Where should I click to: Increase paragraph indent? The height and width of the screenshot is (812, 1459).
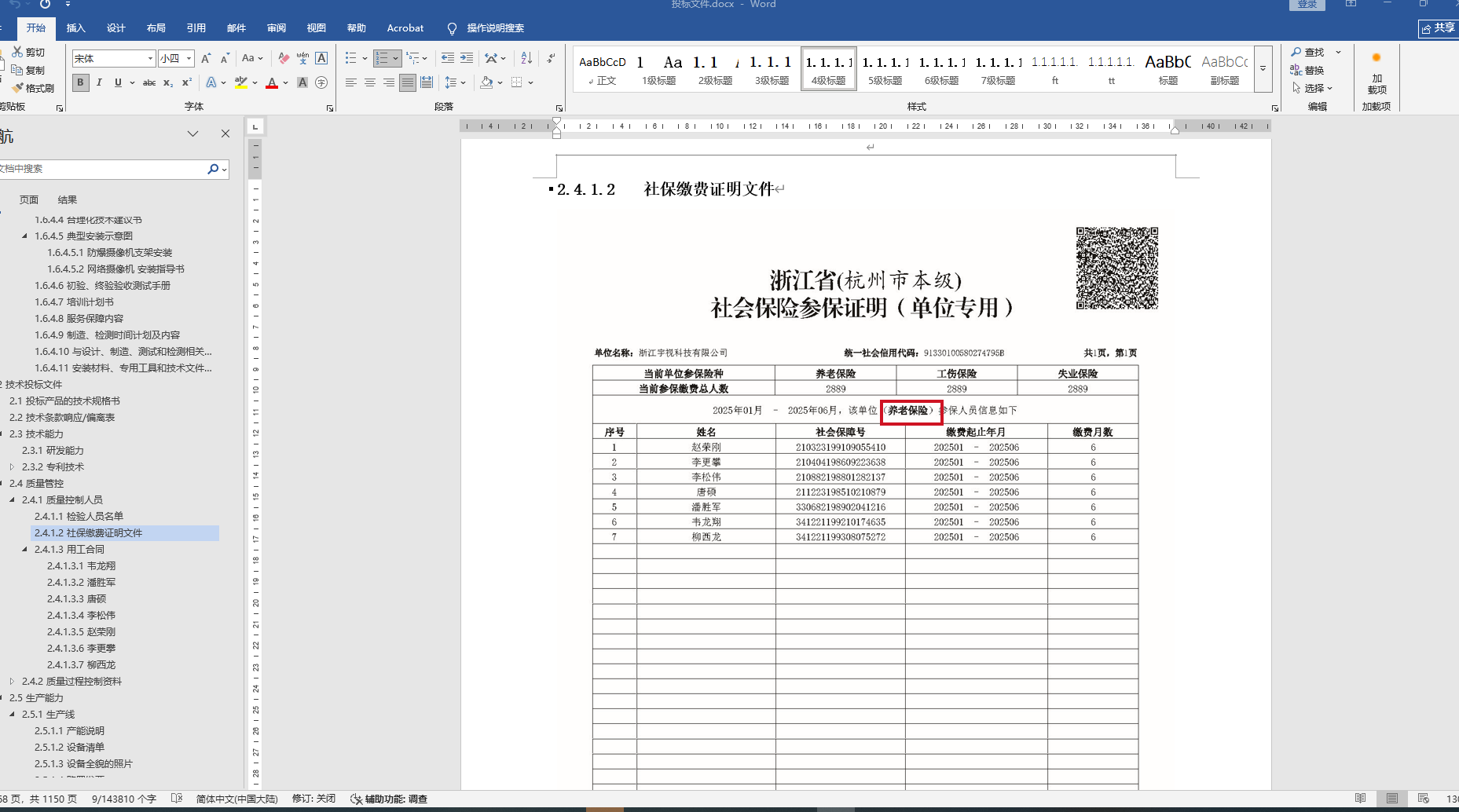pos(467,58)
